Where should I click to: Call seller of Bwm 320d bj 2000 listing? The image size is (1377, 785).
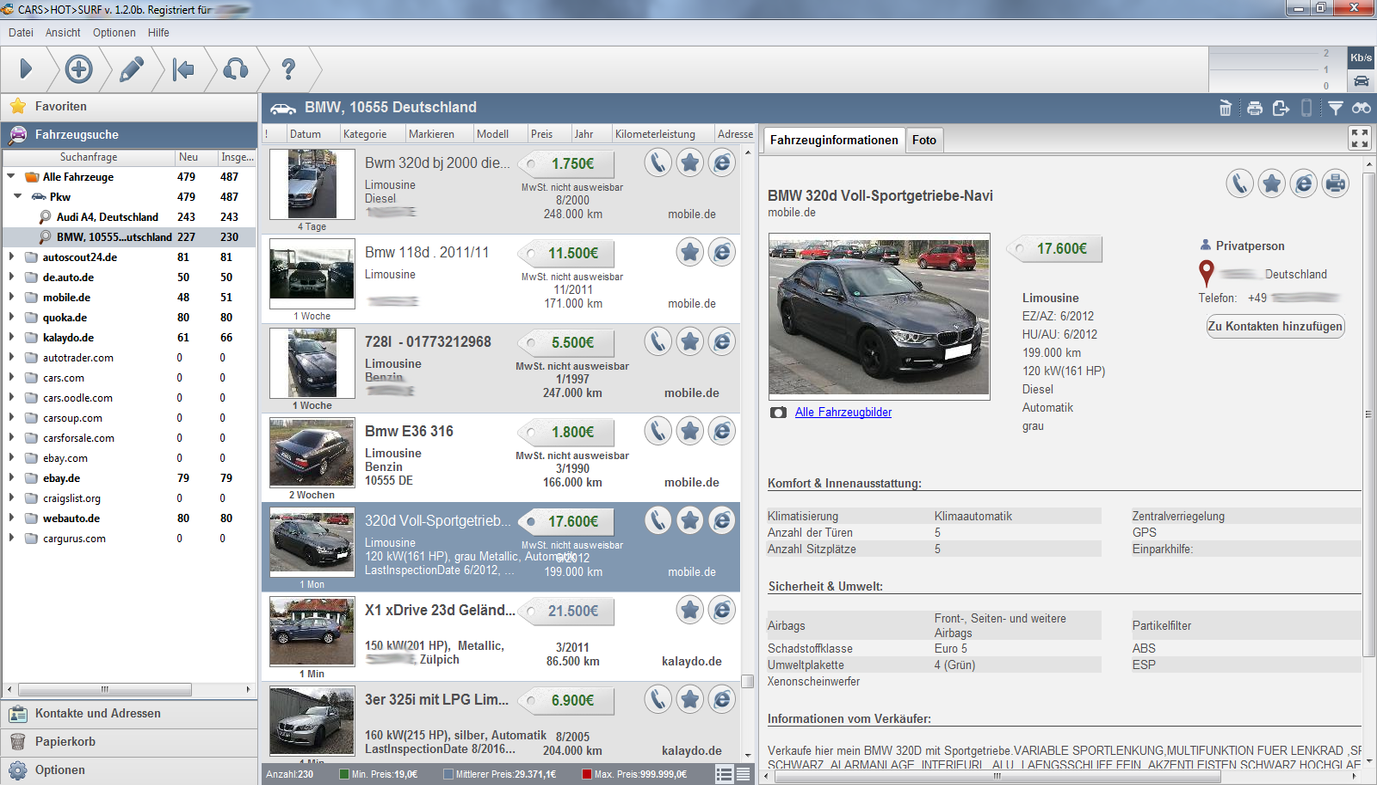click(658, 162)
